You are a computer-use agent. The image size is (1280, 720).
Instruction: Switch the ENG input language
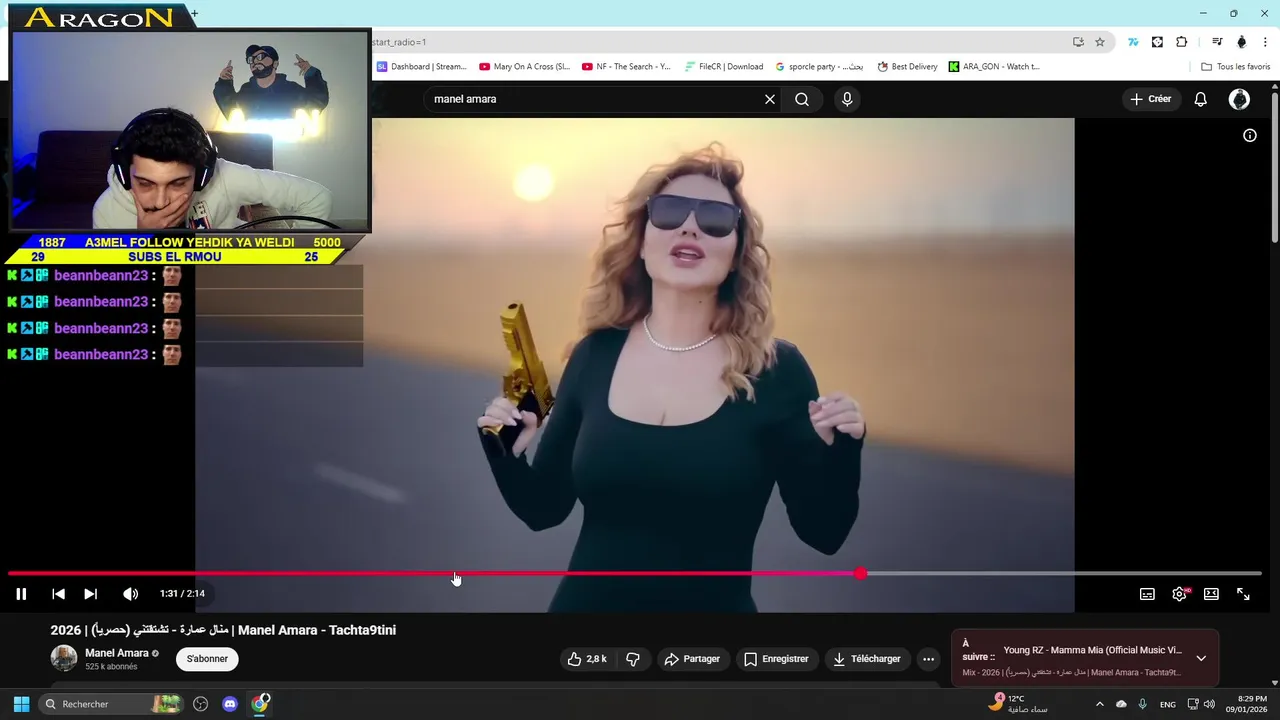point(1167,704)
